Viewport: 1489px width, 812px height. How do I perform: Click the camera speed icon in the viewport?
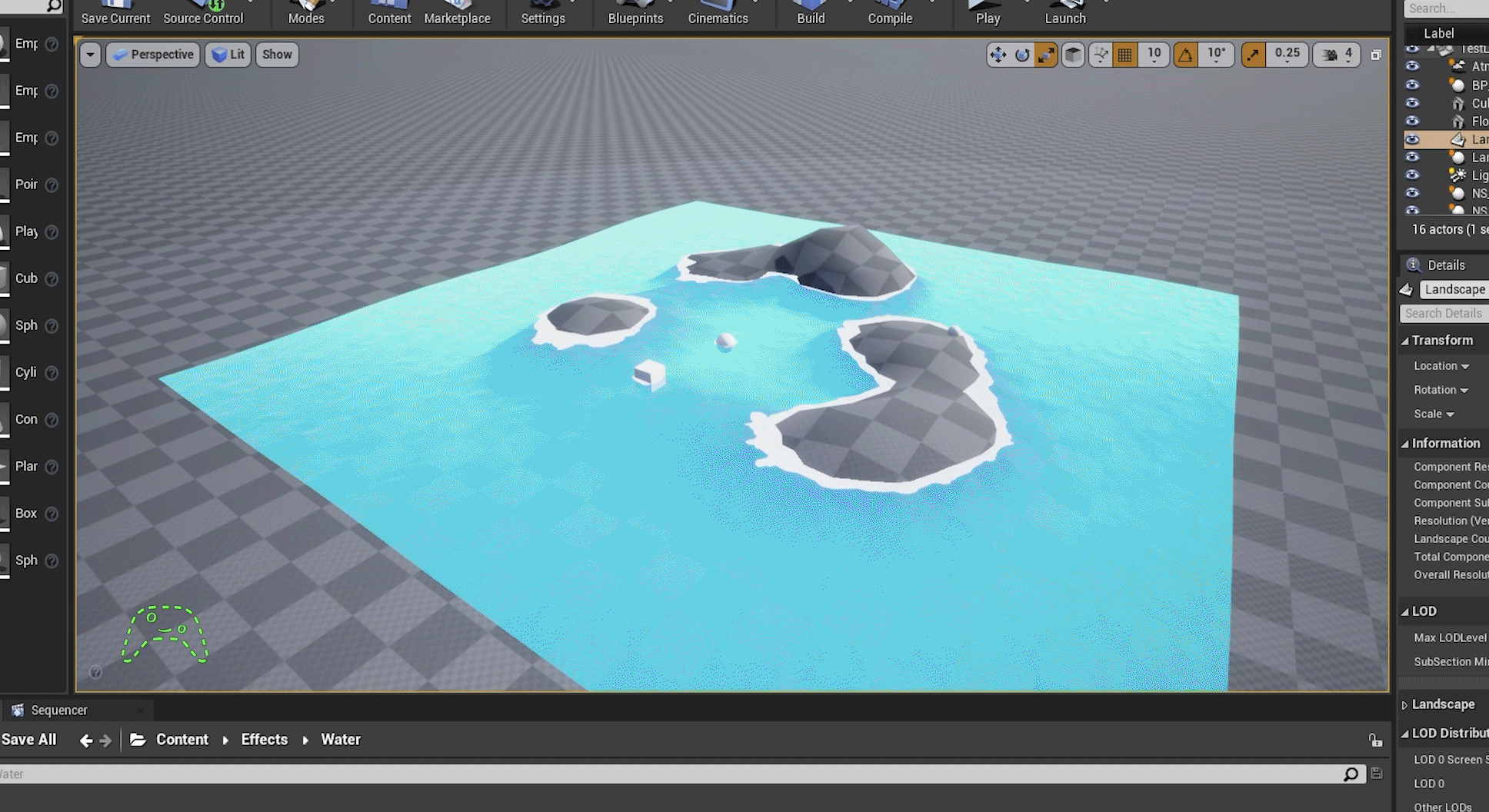[x=1330, y=54]
